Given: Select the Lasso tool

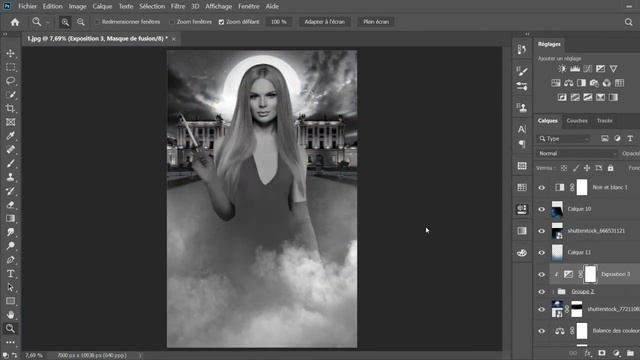Looking at the screenshot, I should (x=11, y=81).
